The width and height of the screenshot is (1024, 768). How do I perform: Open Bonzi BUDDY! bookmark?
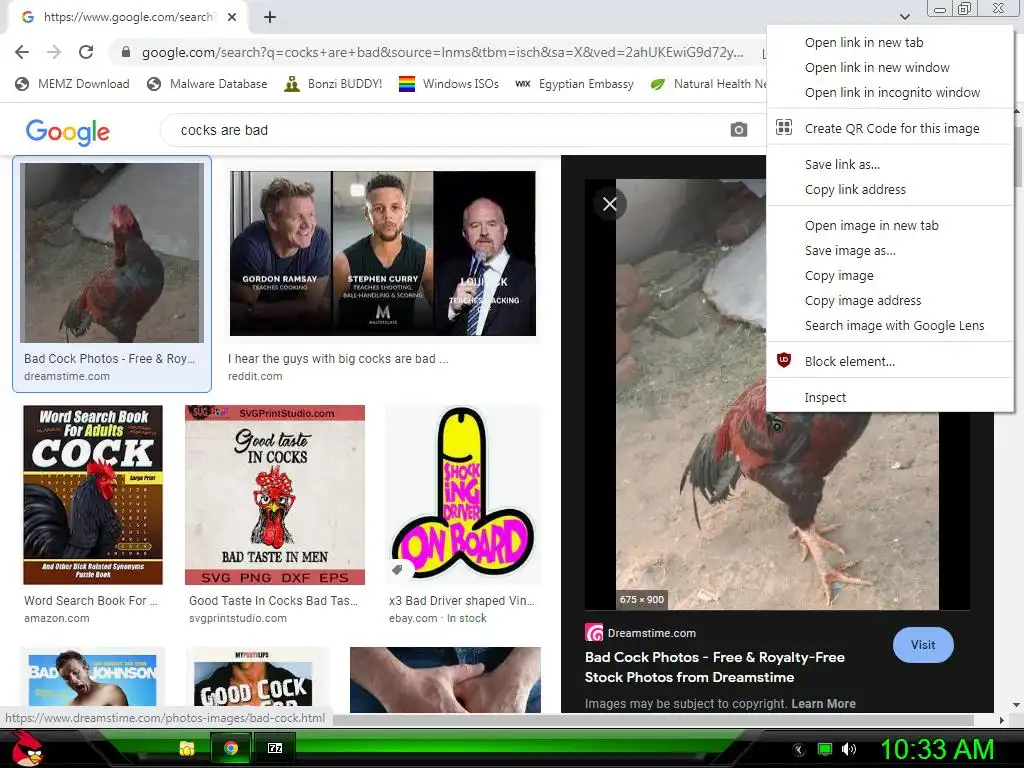click(333, 84)
